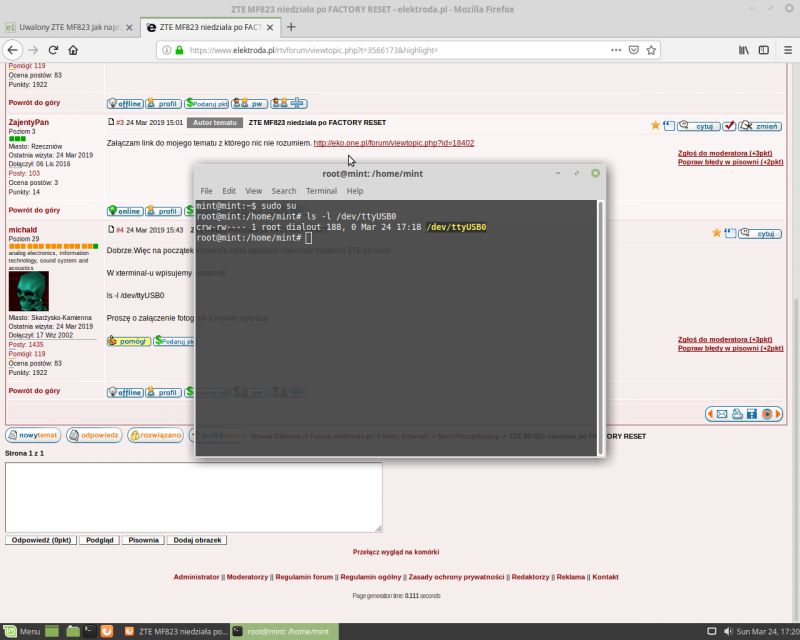Click the quick-quote icon on post #3
This screenshot has height=640, width=800.
(x=669, y=126)
